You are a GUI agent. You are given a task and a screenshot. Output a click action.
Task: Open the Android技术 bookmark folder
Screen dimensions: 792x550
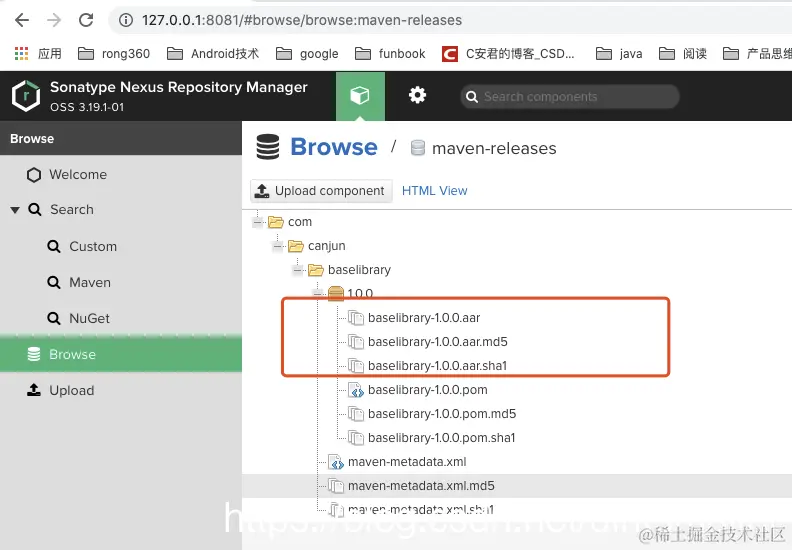click(x=213, y=54)
